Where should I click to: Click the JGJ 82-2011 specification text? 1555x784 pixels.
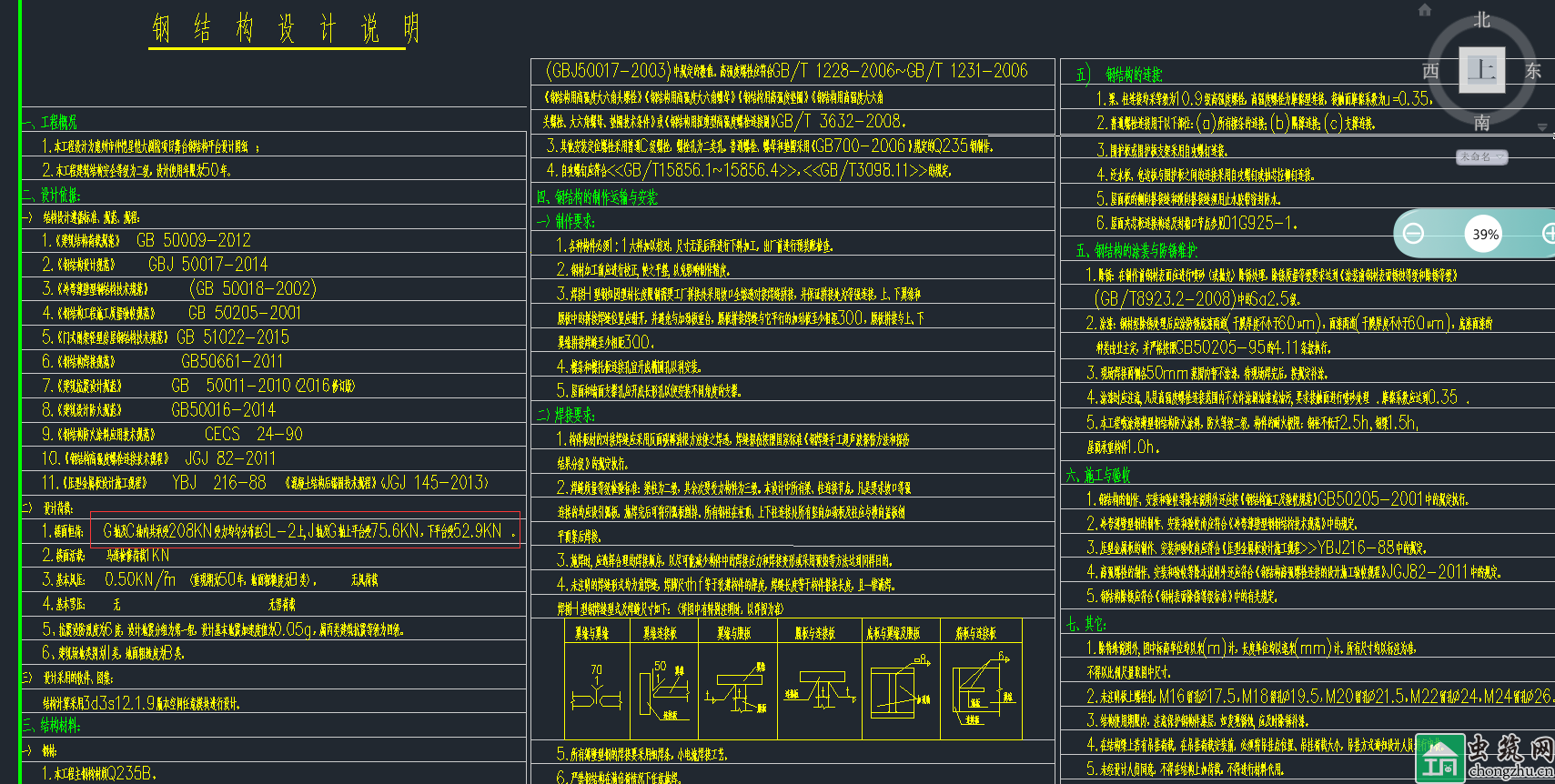tap(230, 458)
